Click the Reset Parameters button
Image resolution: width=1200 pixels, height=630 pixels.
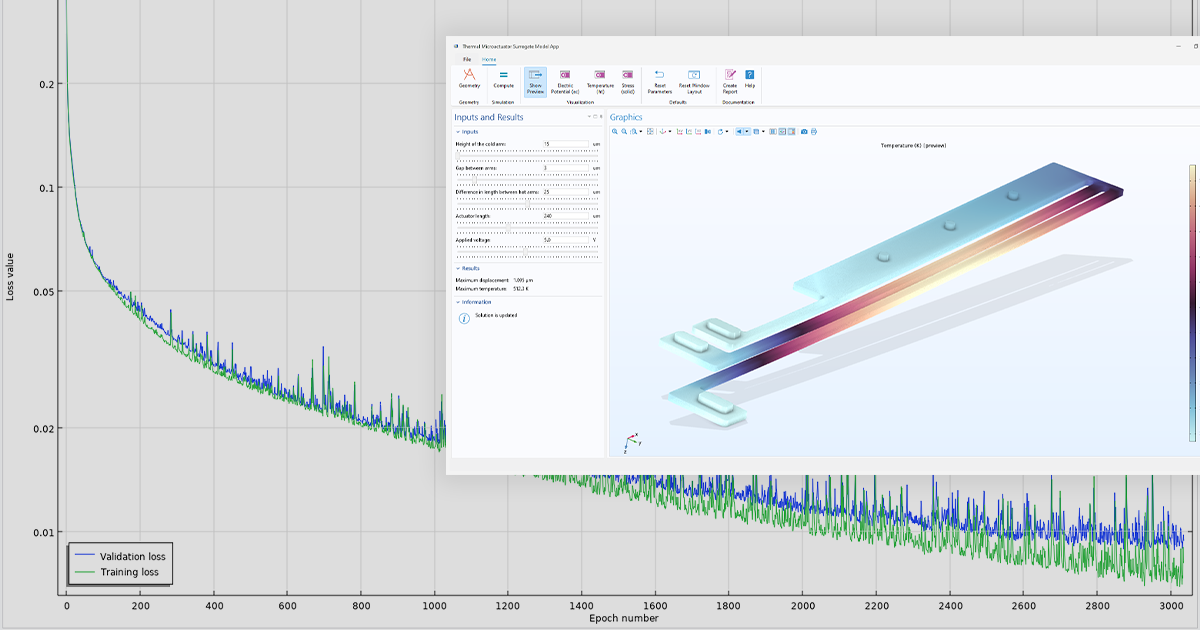click(x=661, y=76)
